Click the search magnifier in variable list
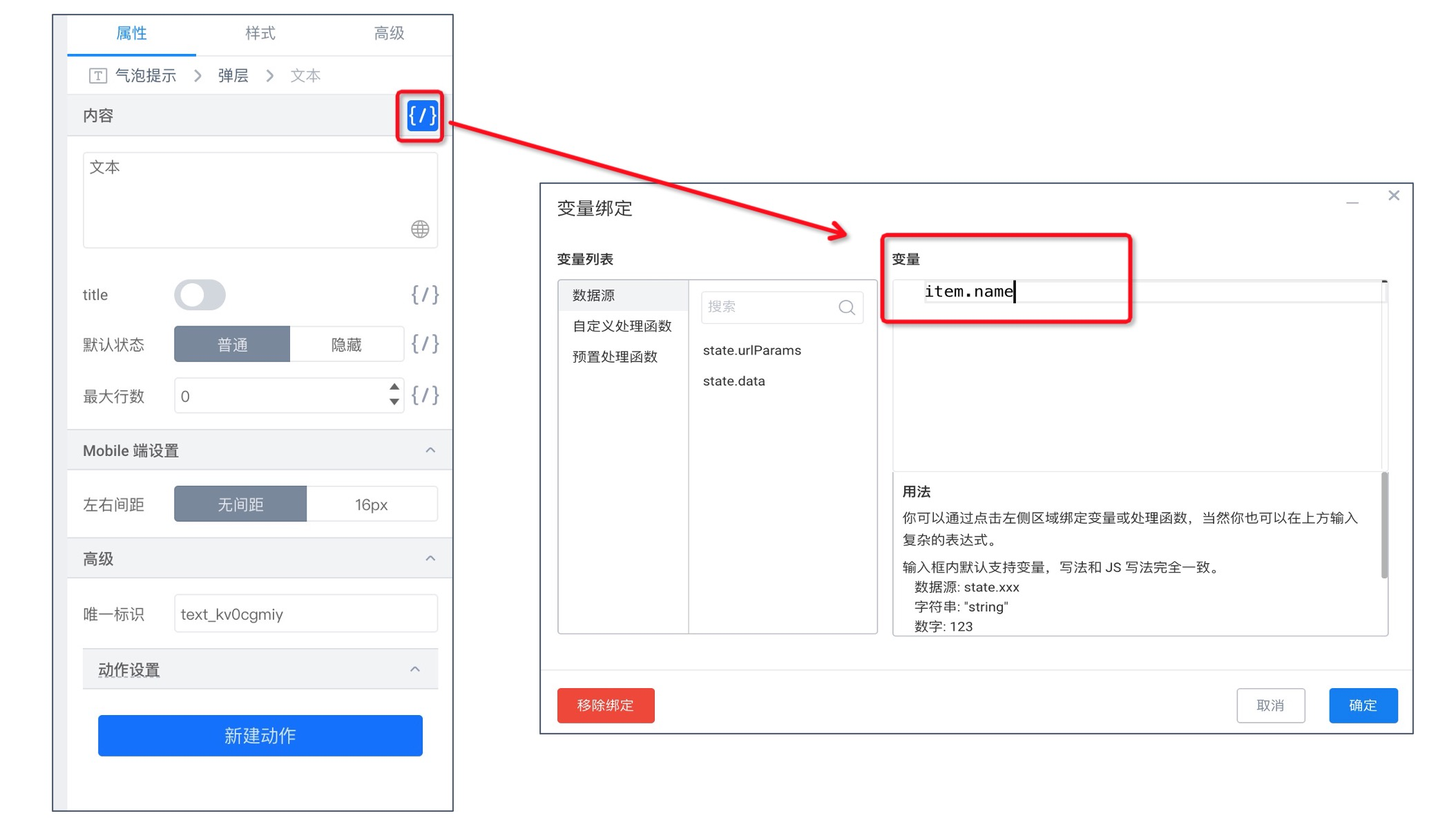Viewport: 1456px width, 836px height. tap(847, 307)
